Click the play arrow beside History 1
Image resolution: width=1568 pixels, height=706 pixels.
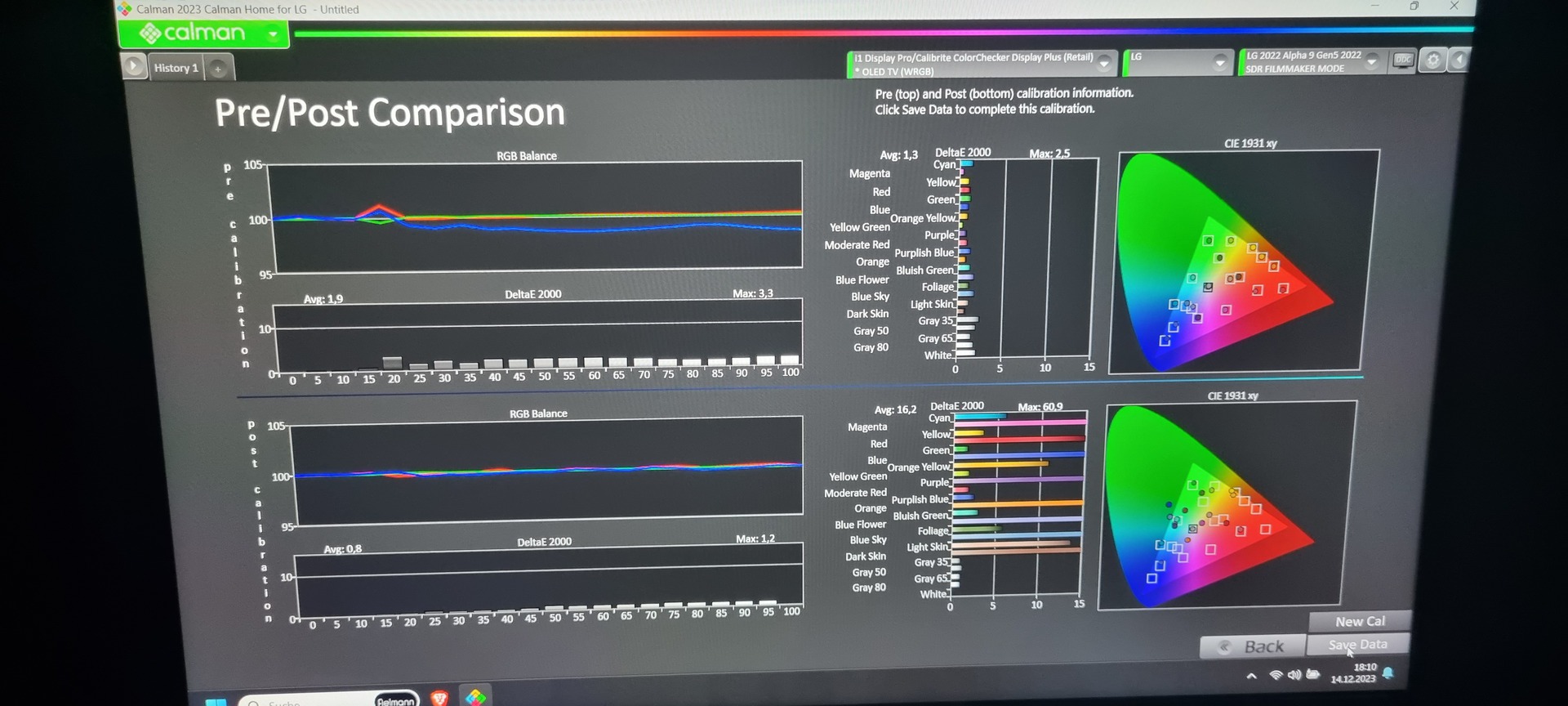(134, 65)
